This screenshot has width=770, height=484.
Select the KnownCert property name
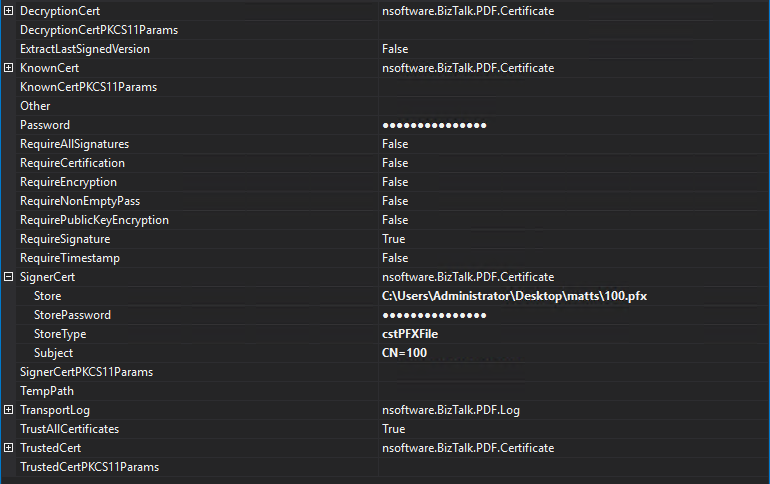click(x=49, y=68)
